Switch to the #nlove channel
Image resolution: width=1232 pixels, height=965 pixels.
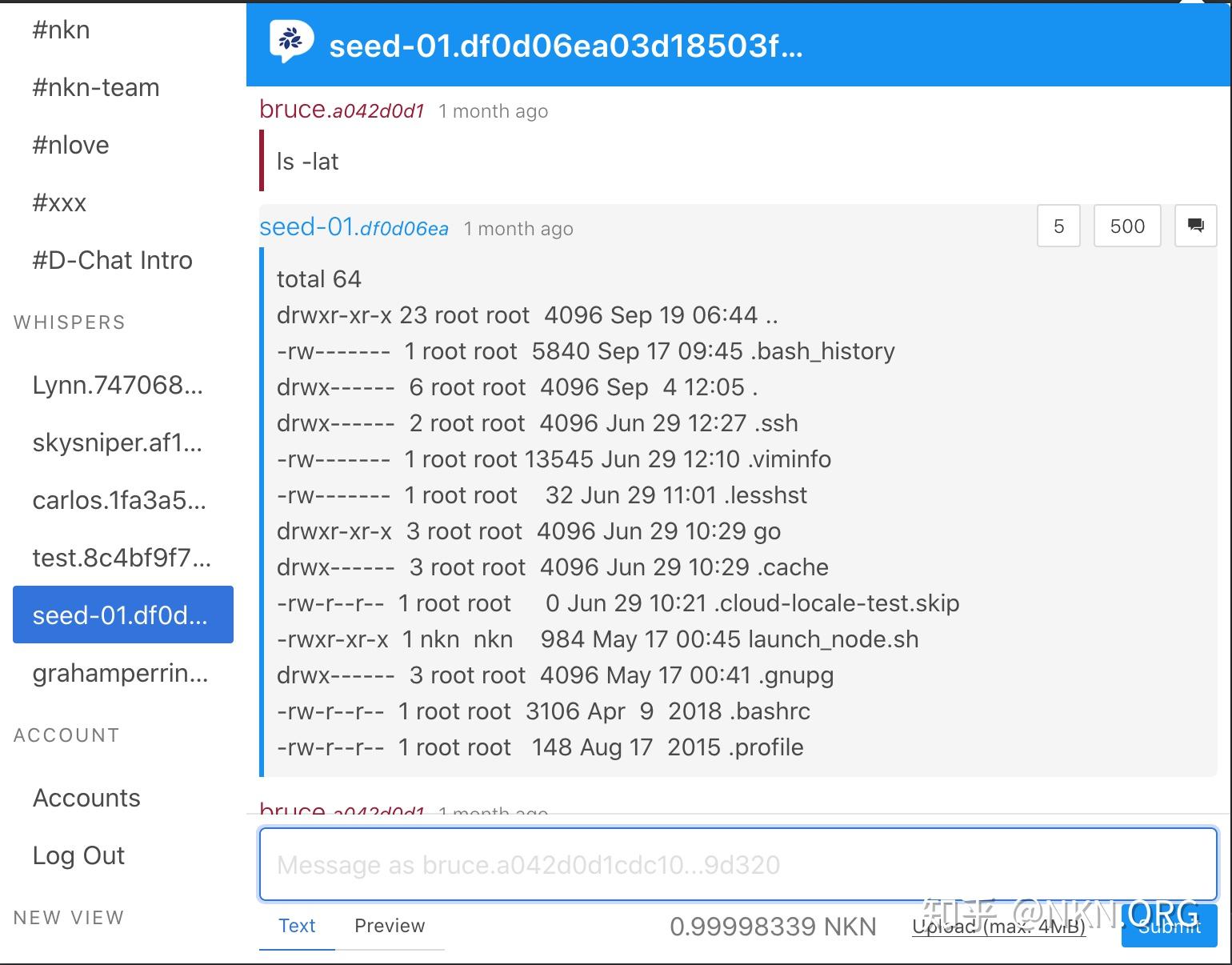tap(70, 146)
